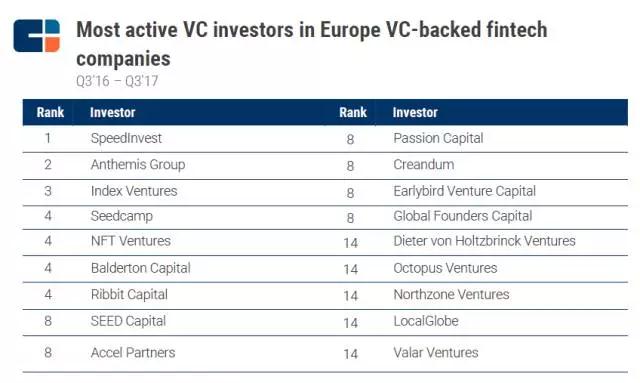Image resolution: width=640 pixels, height=383 pixels.
Task: Click Index Ventures in the table
Action: (x=134, y=191)
